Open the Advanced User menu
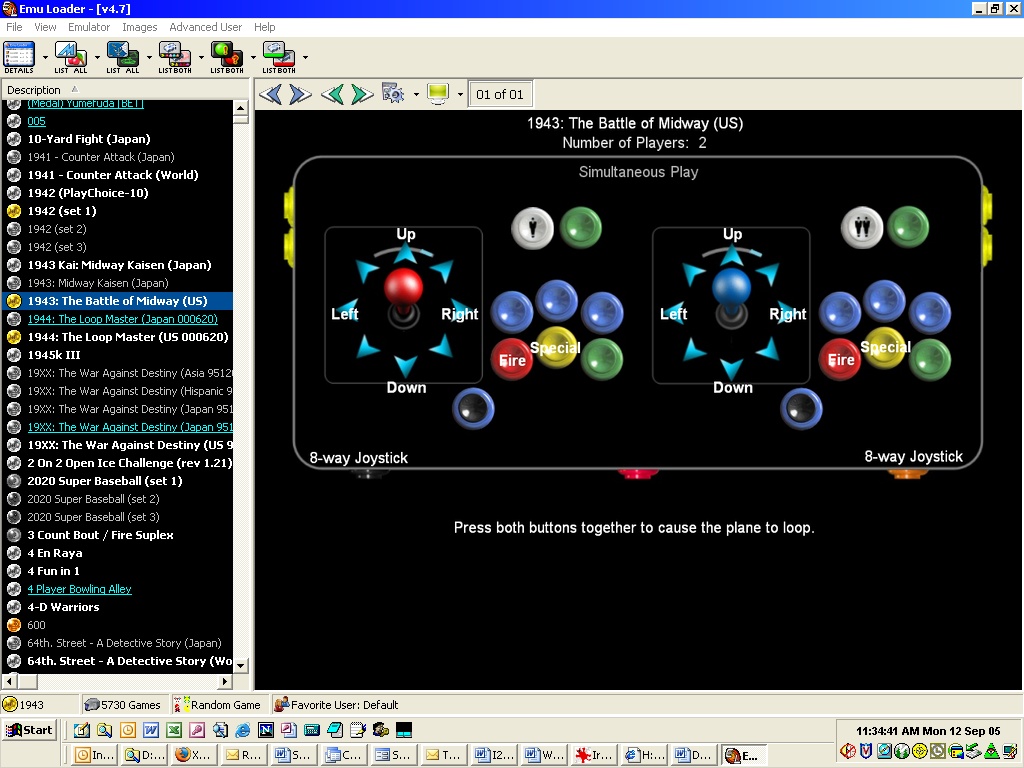The width and height of the screenshot is (1024, 768). [205, 27]
